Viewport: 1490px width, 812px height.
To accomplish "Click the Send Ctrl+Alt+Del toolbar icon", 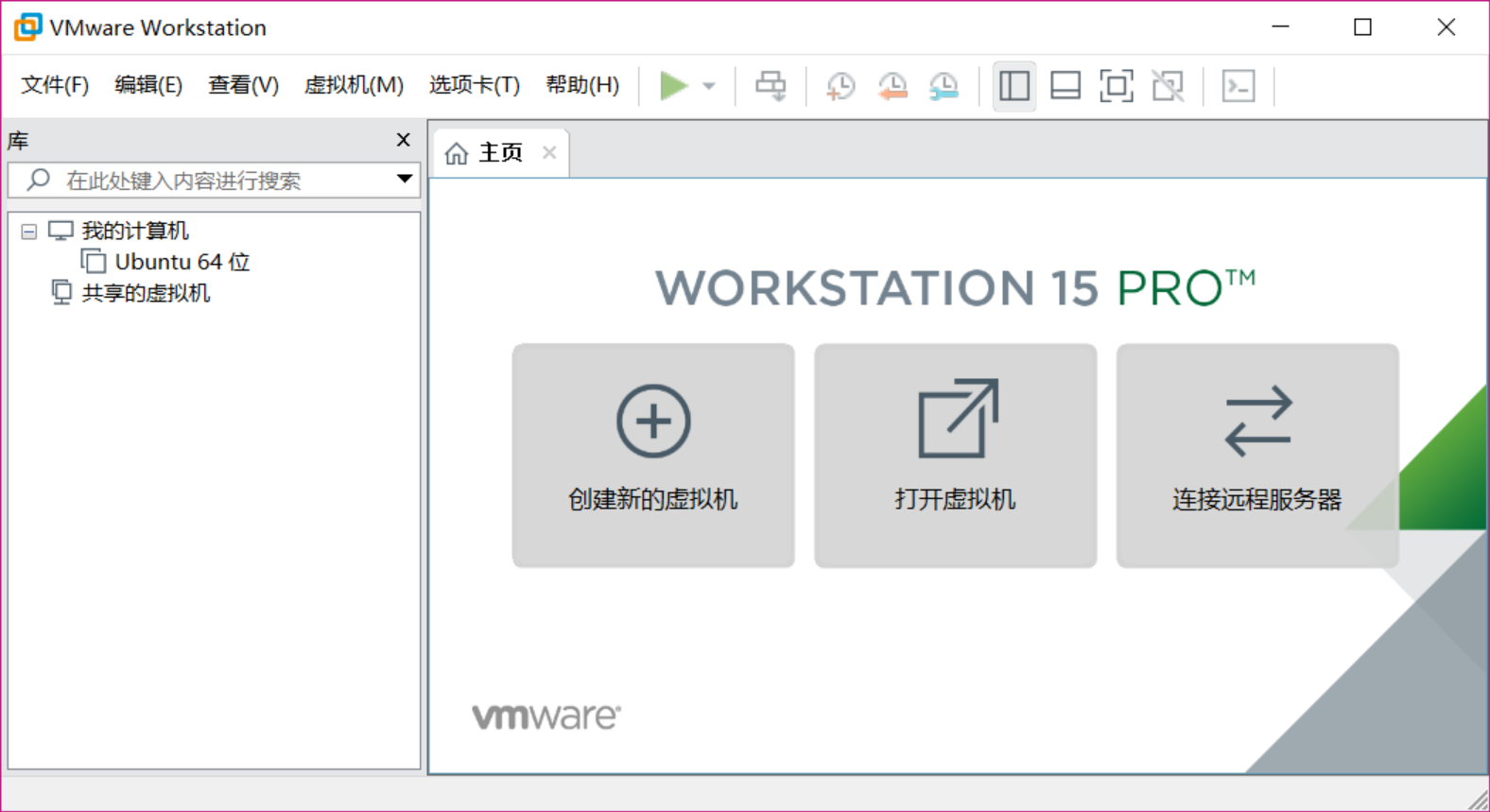I will pos(771,86).
